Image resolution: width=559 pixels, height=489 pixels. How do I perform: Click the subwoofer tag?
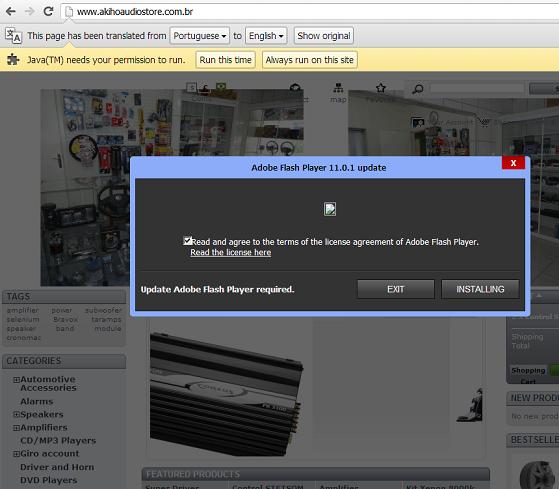click(x=103, y=310)
